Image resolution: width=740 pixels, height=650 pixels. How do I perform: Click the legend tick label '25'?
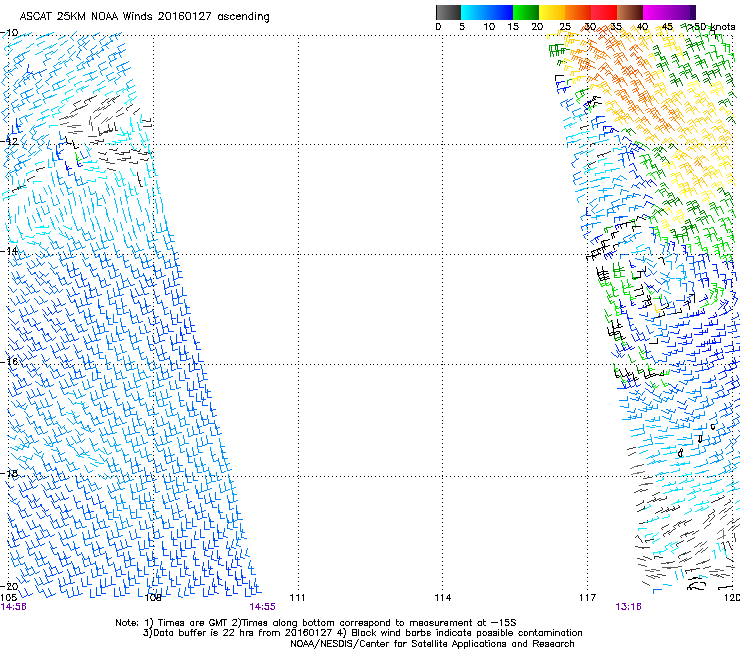coord(565,27)
